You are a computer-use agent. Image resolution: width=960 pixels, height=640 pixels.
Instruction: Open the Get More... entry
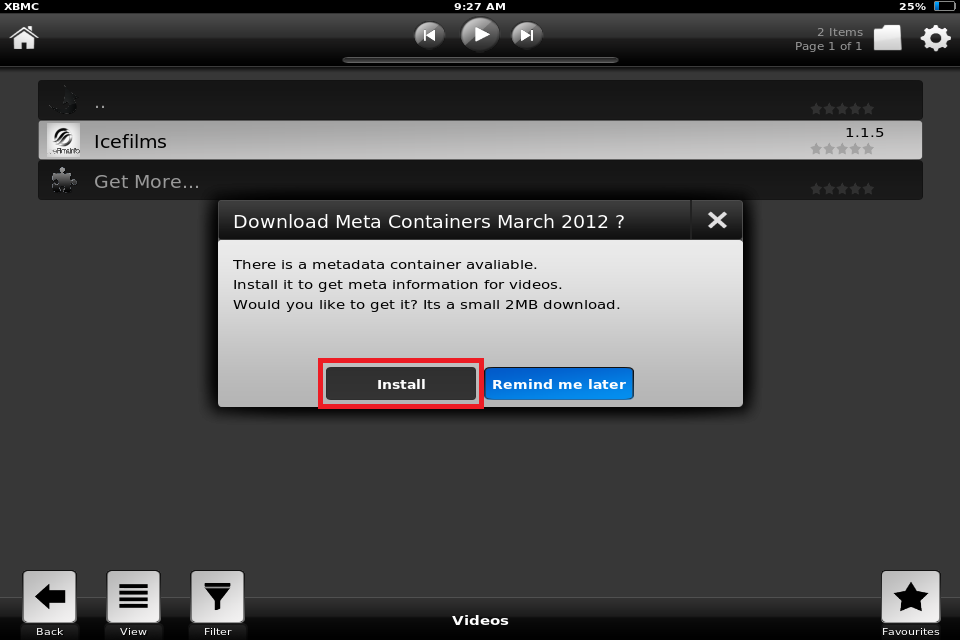click(480, 181)
